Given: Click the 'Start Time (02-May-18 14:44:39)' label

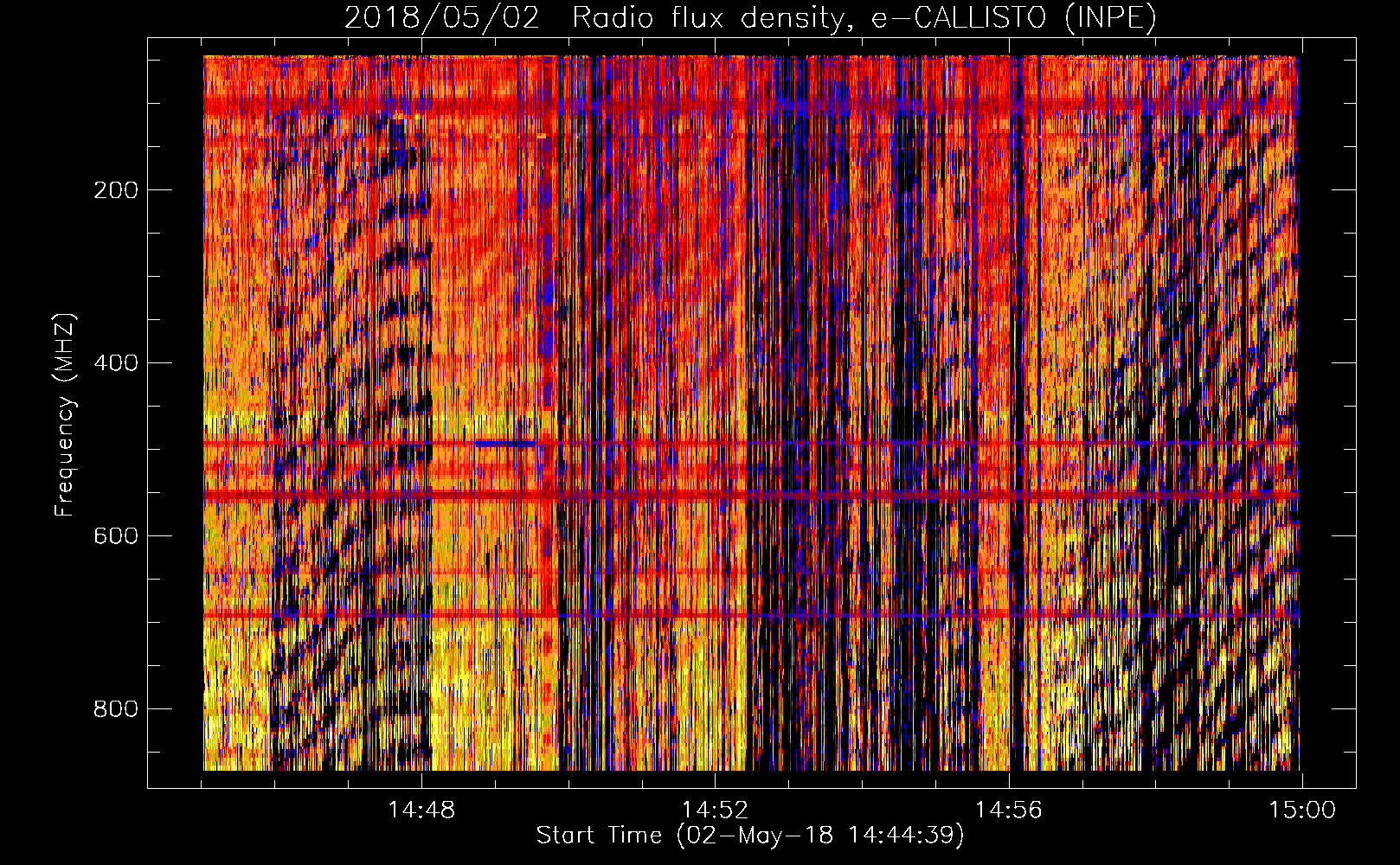Looking at the screenshot, I should pyautogui.click(x=749, y=836).
